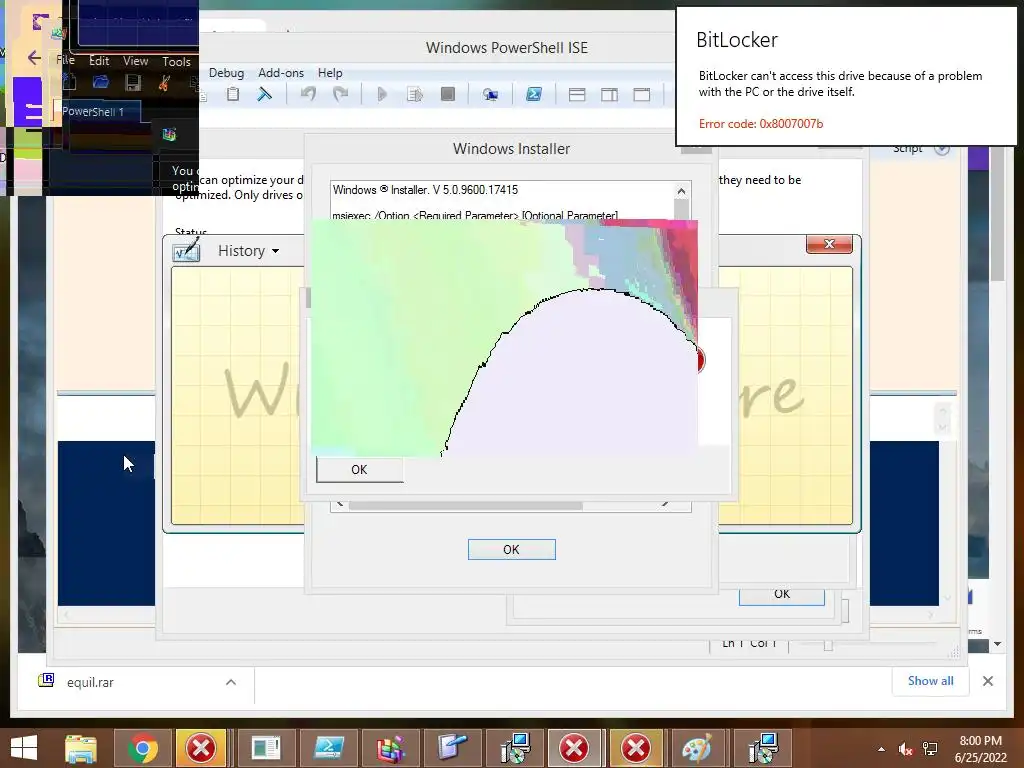Open the Edit menu
The width and height of the screenshot is (1024, 768).
pyautogui.click(x=99, y=61)
